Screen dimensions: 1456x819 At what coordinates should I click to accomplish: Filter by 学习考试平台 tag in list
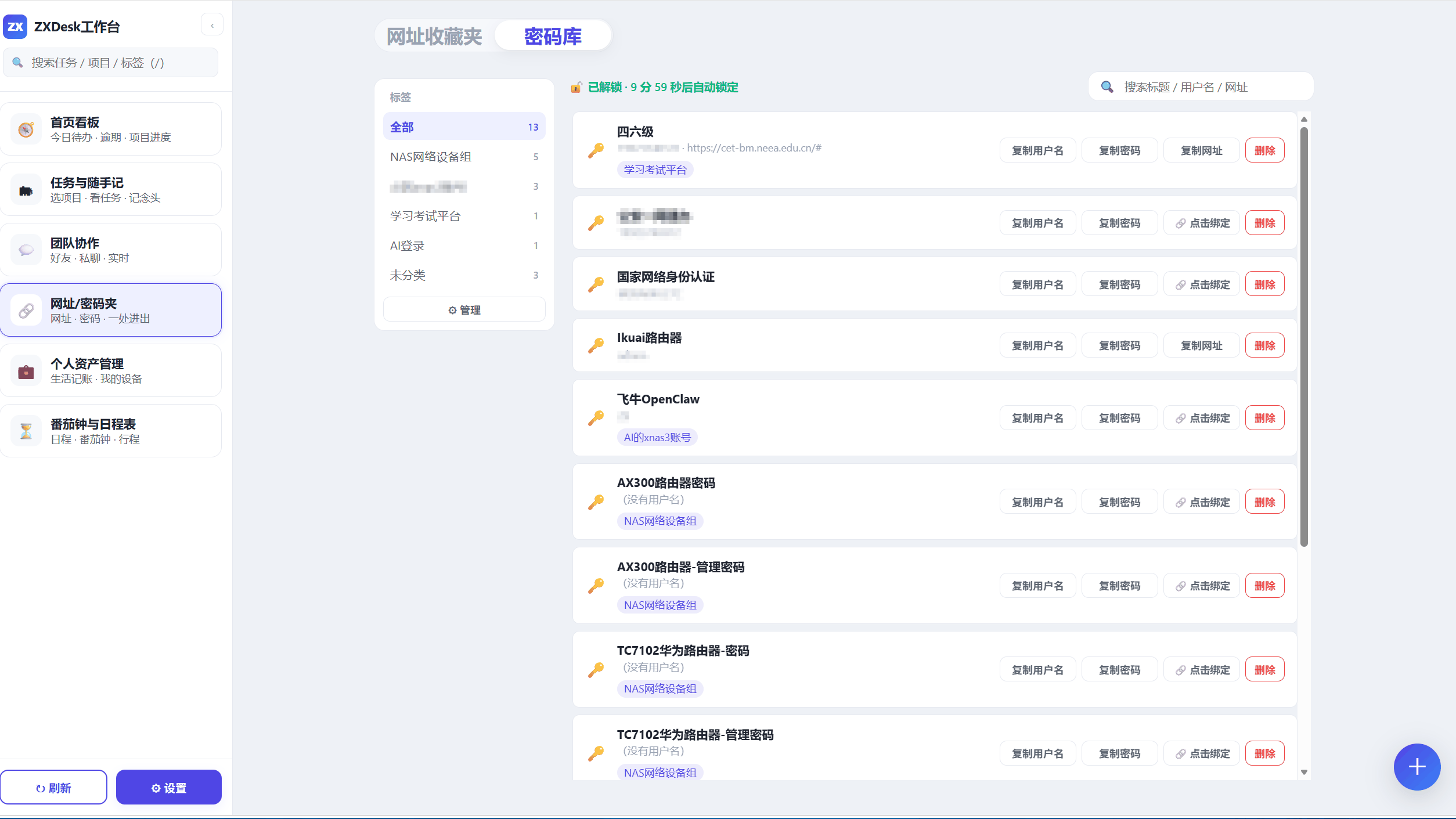(x=464, y=216)
